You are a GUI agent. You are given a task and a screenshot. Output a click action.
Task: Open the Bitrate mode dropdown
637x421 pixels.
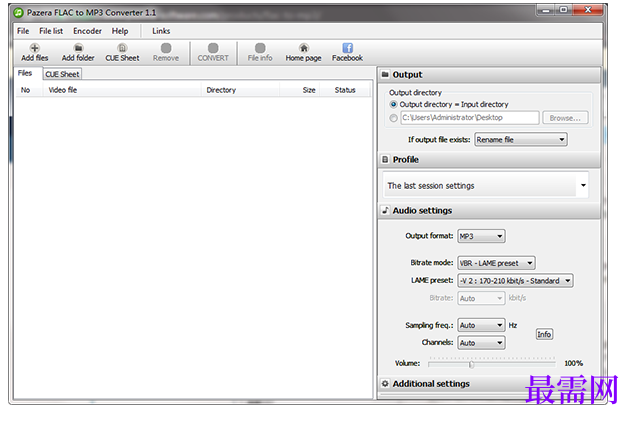pos(496,263)
